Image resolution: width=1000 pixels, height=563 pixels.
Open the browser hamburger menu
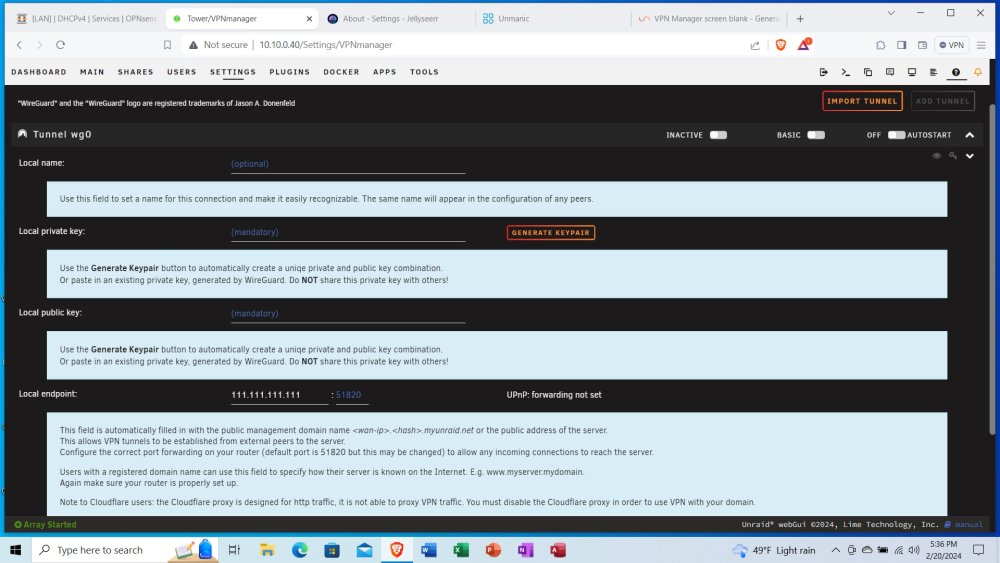click(982, 45)
